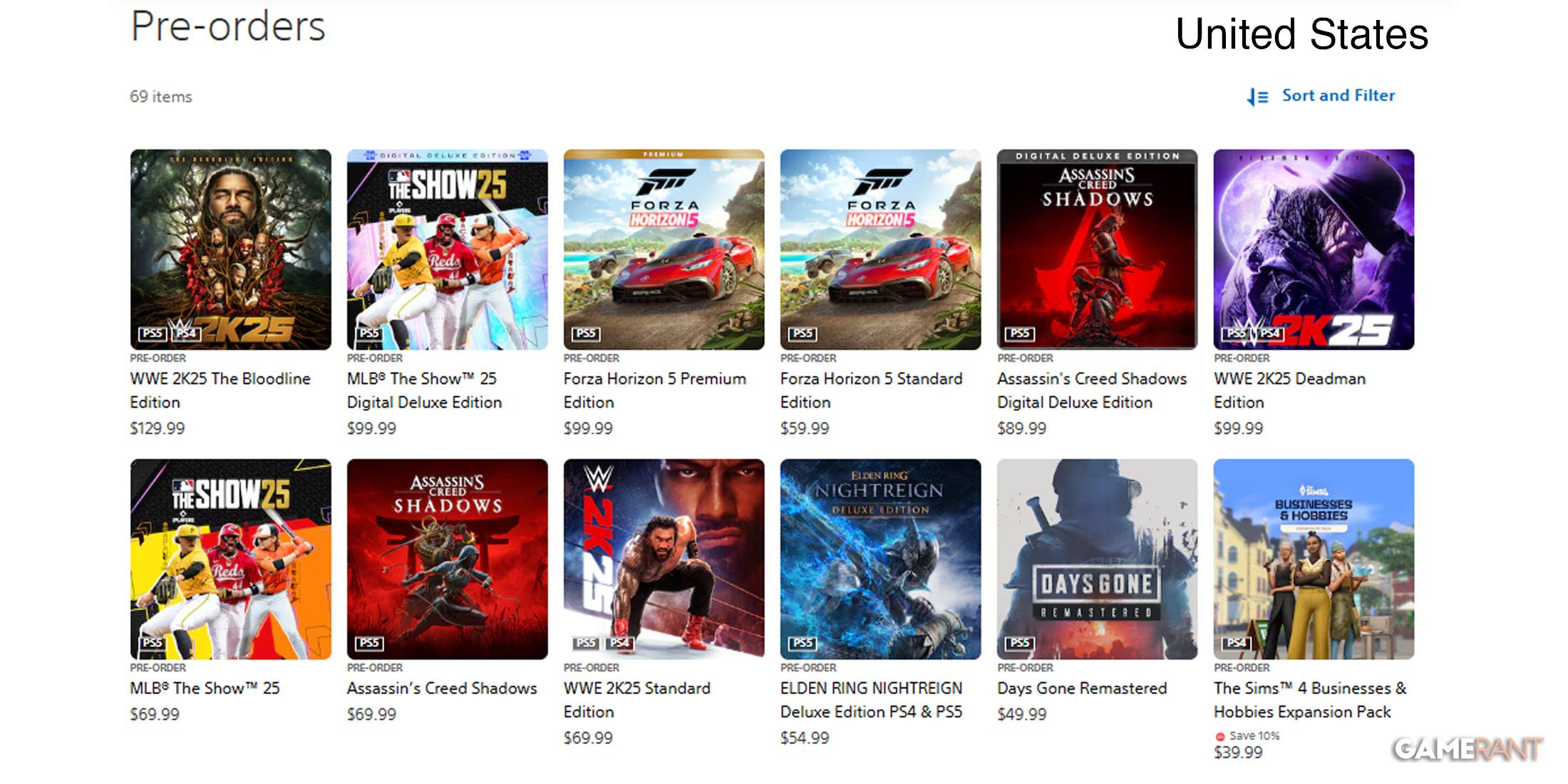Click The Sims 4 Businesses & Hobbies title
Viewport: 1568px width, 784px height.
1310,700
